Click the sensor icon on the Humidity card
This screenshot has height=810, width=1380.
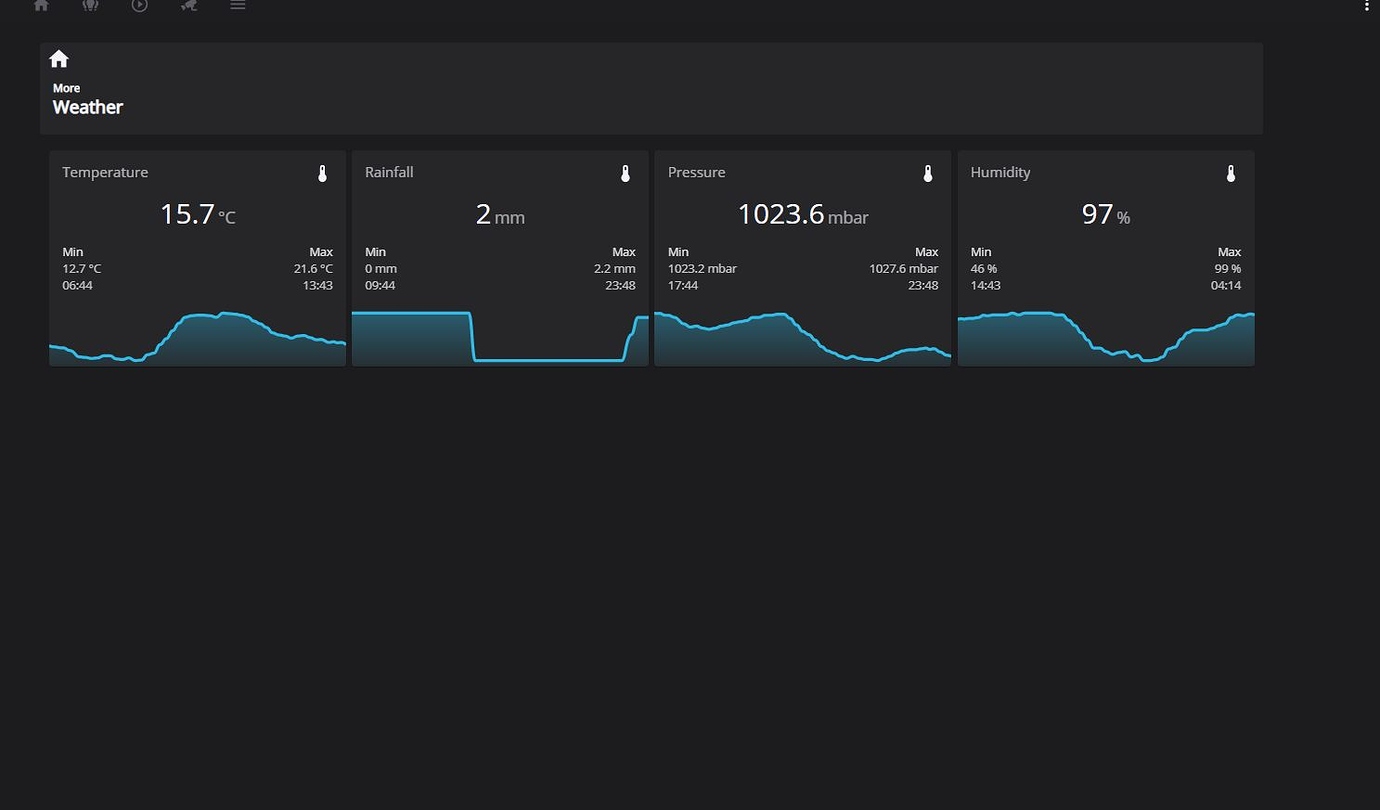click(1230, 172)
